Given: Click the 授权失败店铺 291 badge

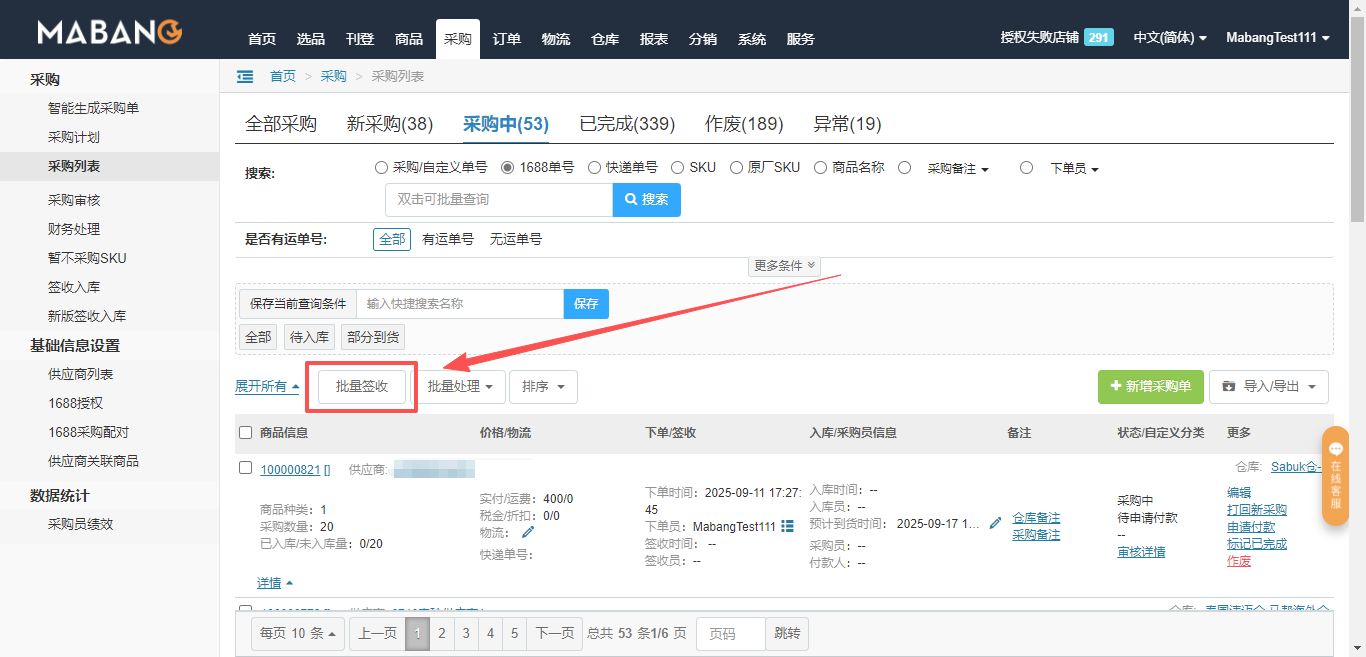Looking at the screenshot, I should [1098, 37].
